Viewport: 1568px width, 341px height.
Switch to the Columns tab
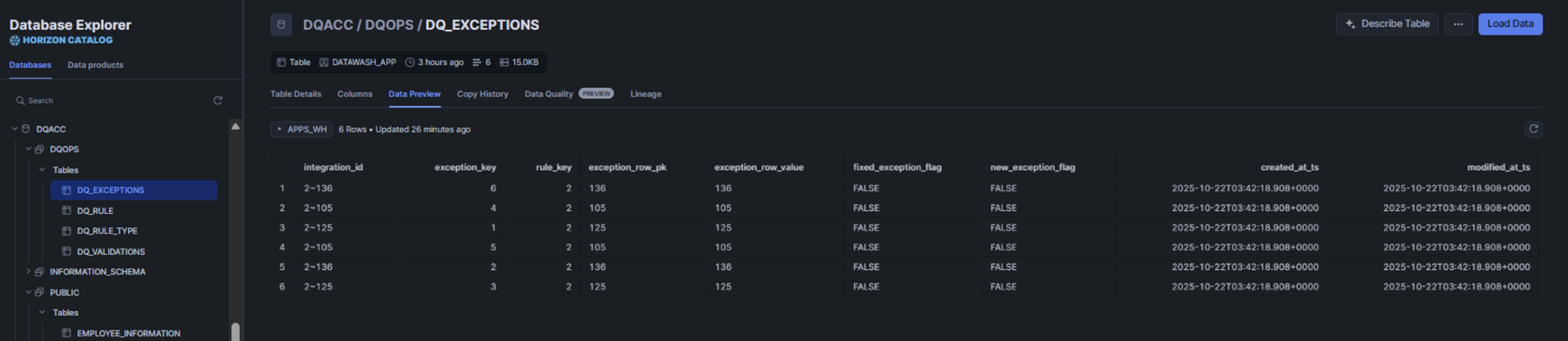pos(355,94)
